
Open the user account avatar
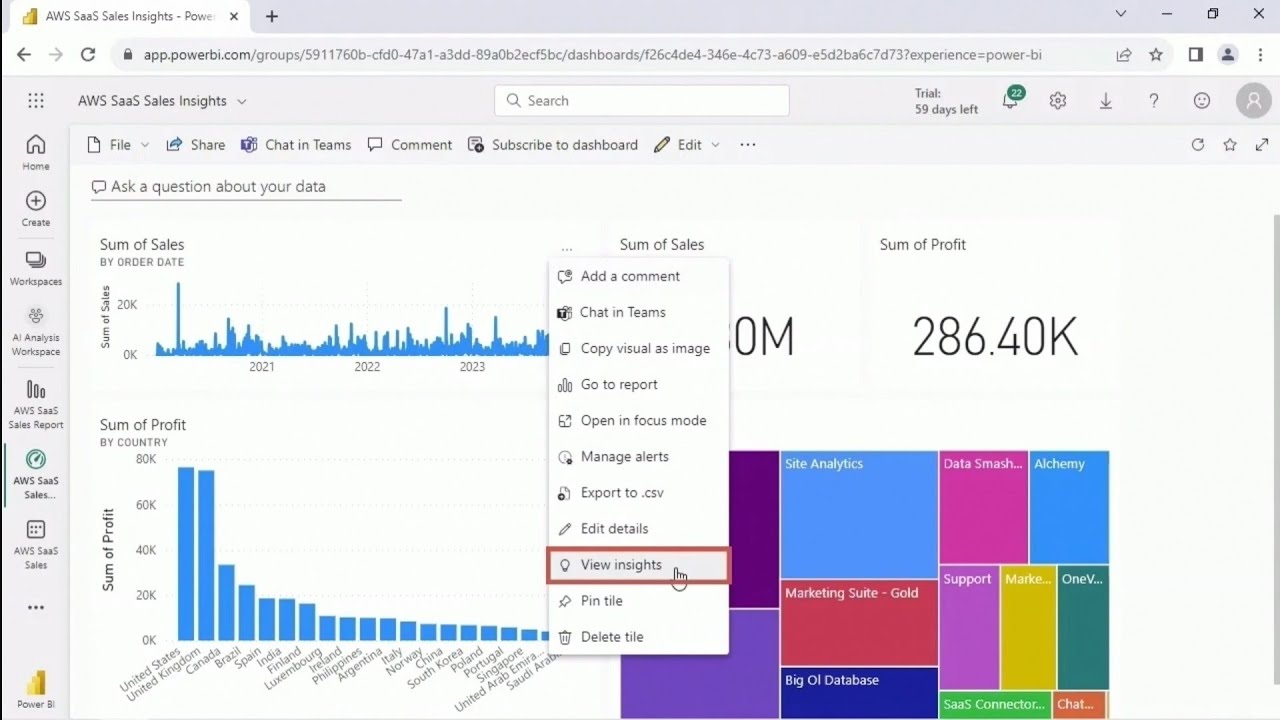1253,101
